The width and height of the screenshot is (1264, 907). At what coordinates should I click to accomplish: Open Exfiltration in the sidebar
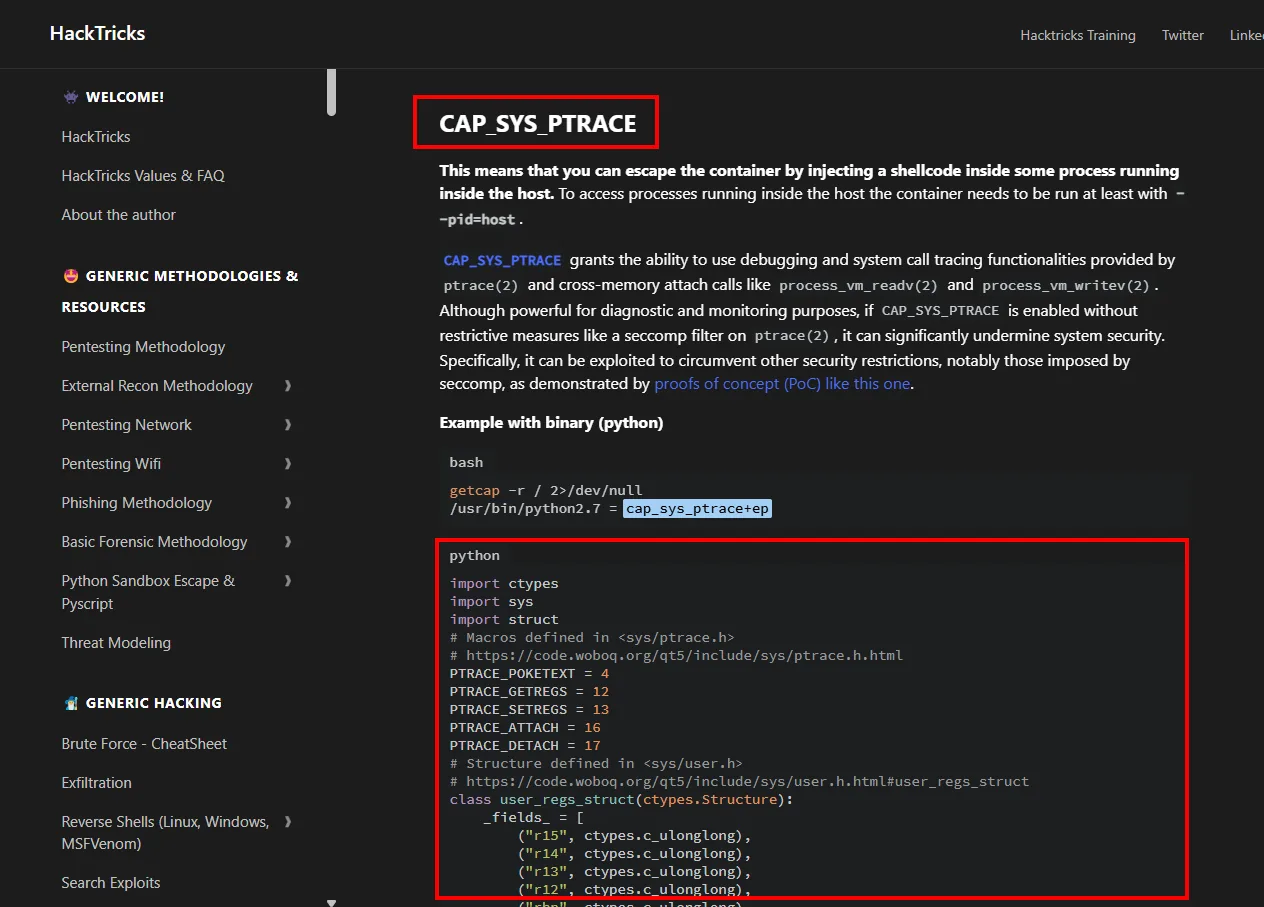[96, 783]
